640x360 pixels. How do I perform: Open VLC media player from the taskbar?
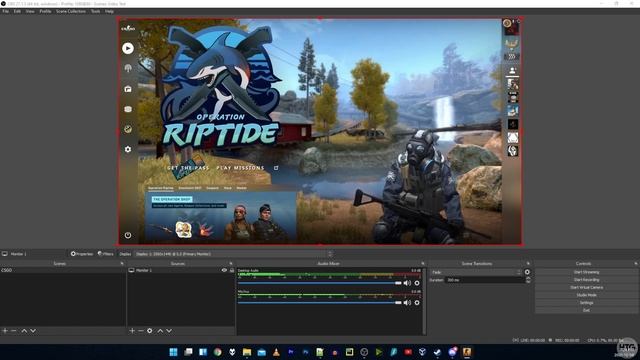[x=276, y=352]
